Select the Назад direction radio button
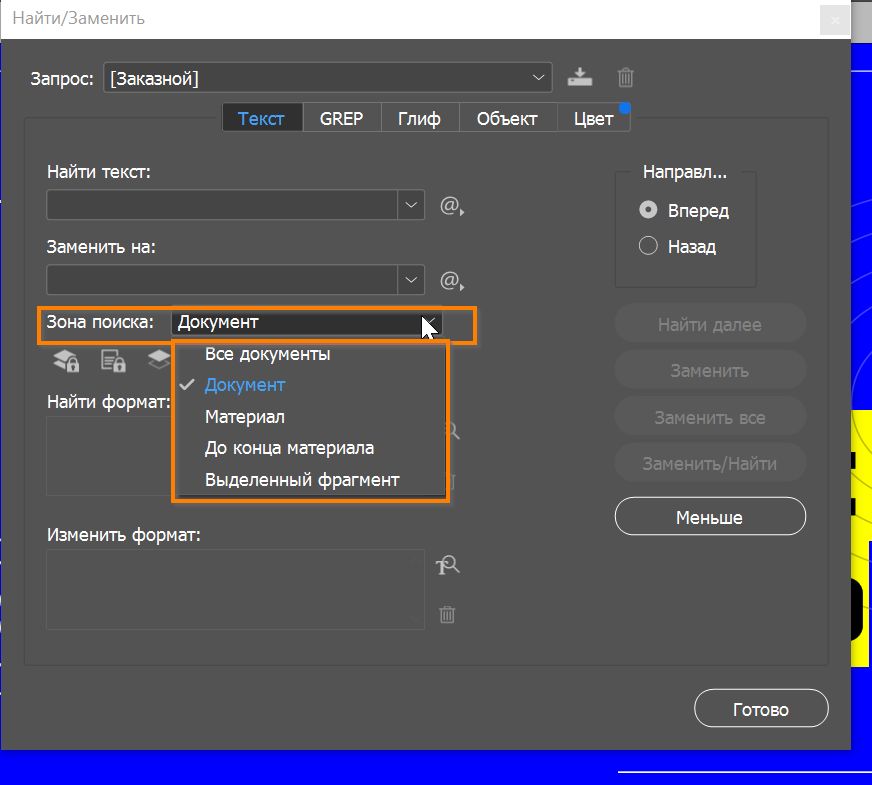The height and width of the screenshot is (785, 872). (648, 245)
